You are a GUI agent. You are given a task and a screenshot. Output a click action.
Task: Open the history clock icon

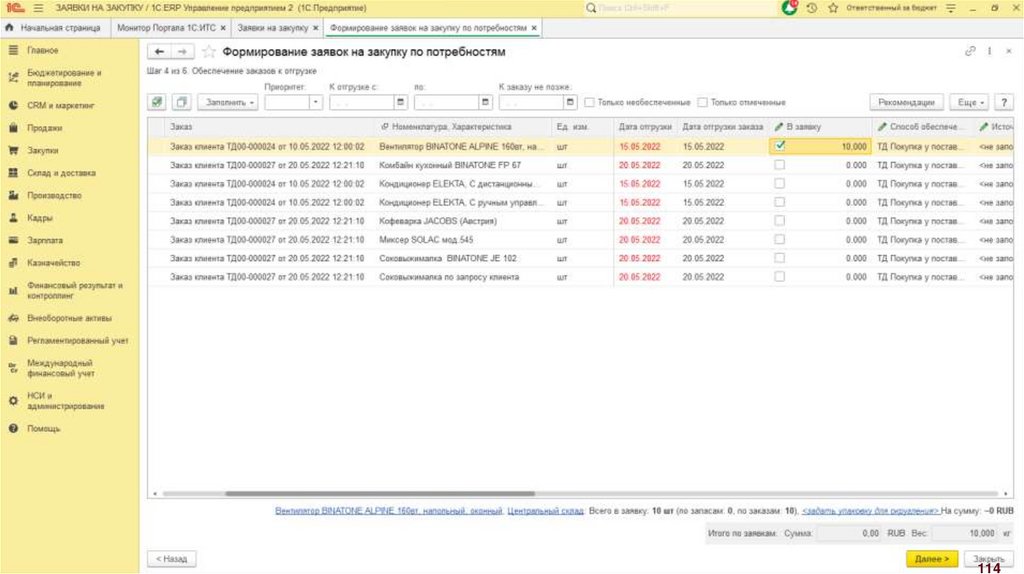pos(811,8)
